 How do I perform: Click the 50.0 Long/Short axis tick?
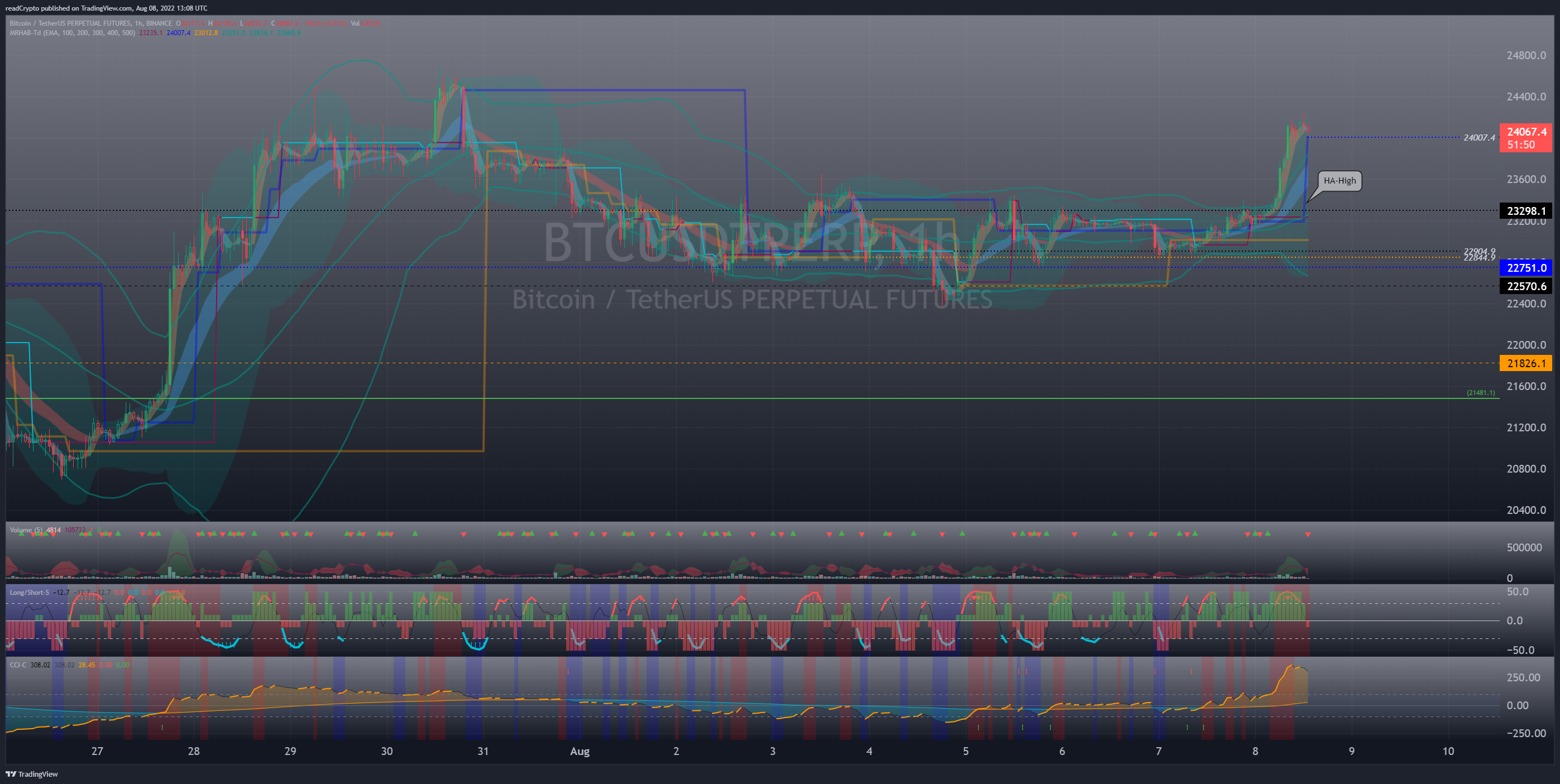coord(1517,591)
